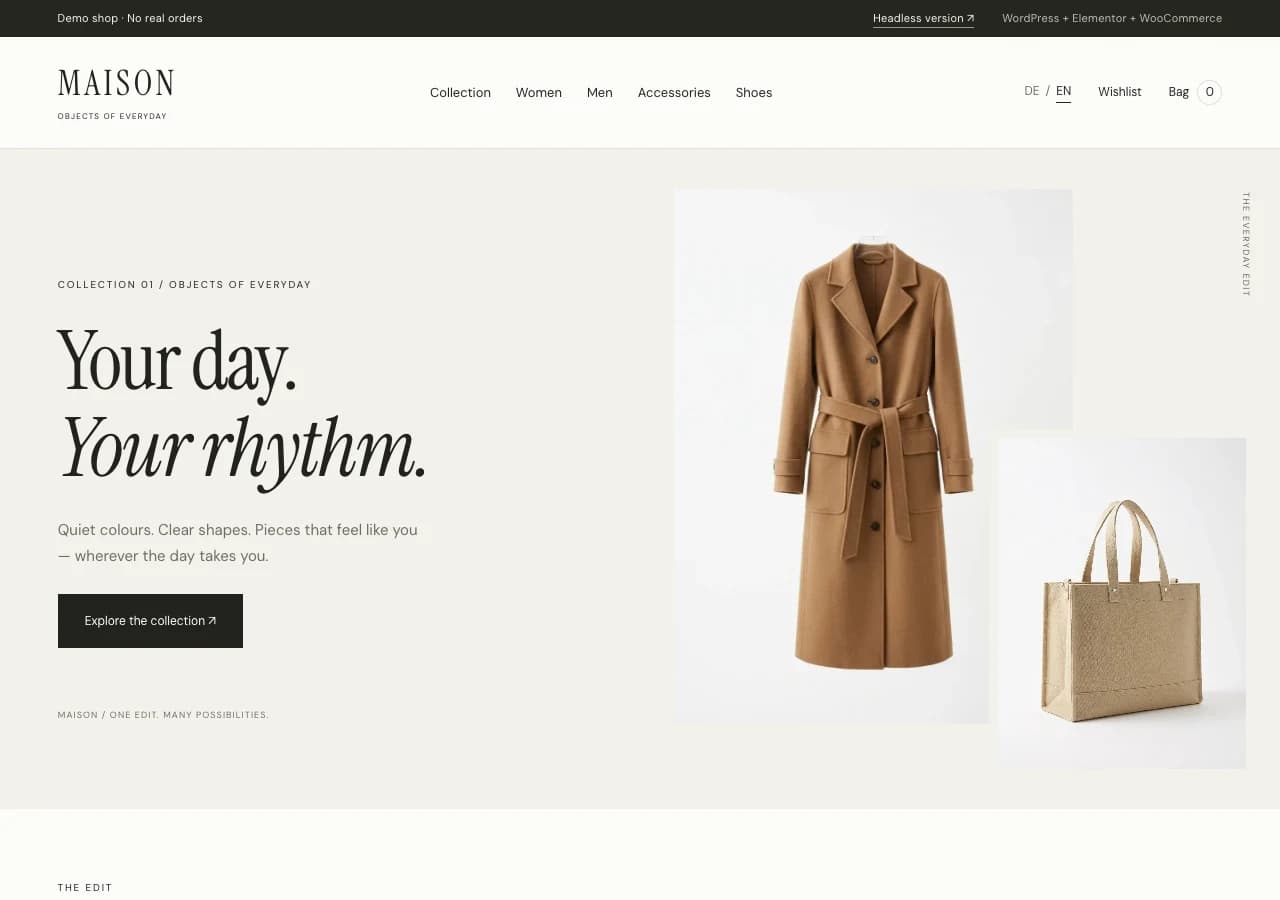Click the 'Quiet colours. Clear shapes.' paragraph
Image resolution: width=1280 pixels, height=900 pixels.
(238, 543)
